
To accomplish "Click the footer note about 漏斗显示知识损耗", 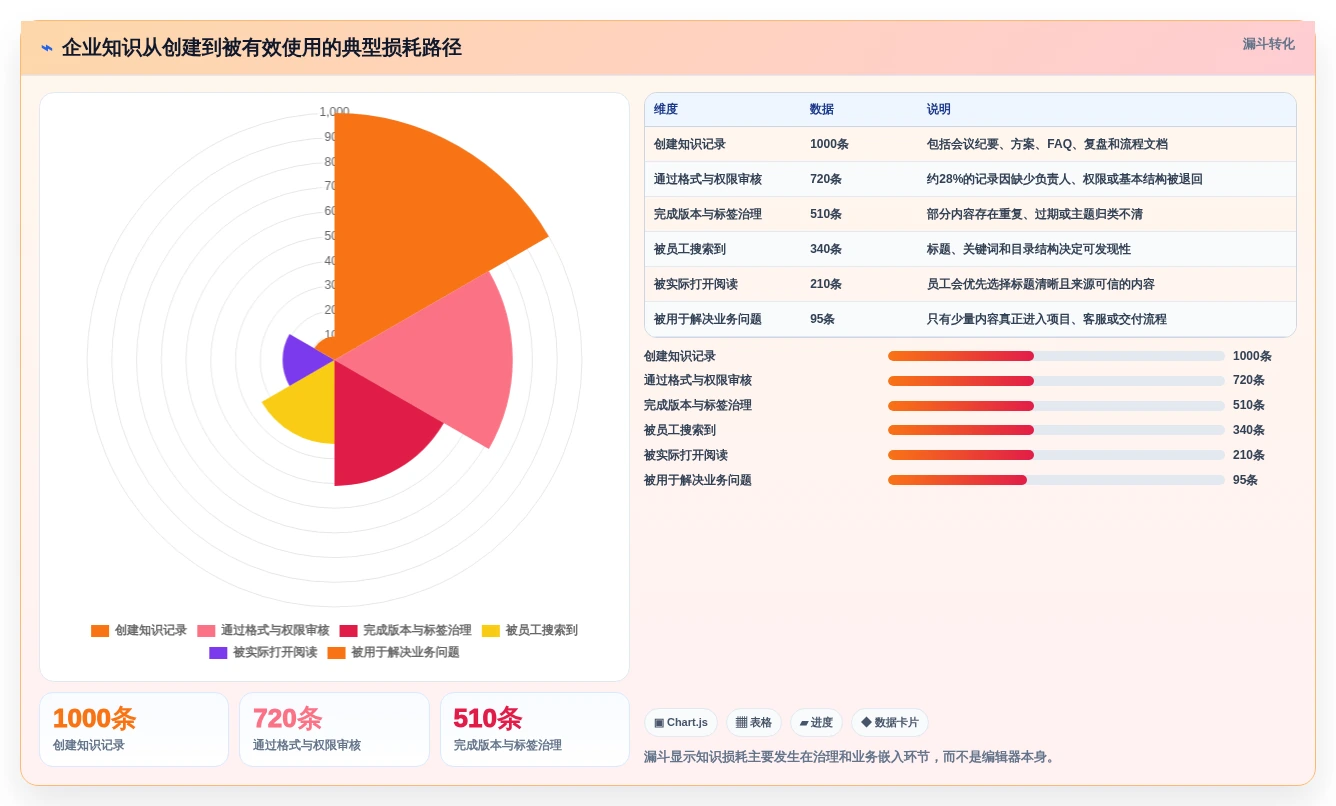I will click(x=850, y=757).
